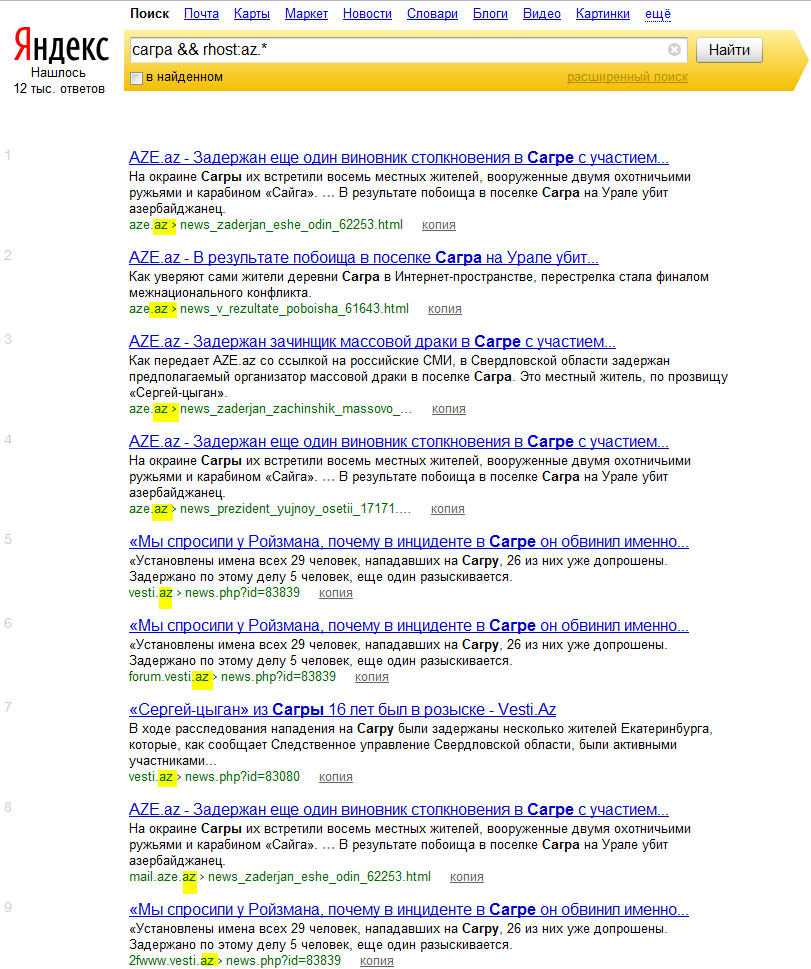This screenshot has width=811, height=969.
Task: Click forum.vesti.az domain link
Action: 169,677
